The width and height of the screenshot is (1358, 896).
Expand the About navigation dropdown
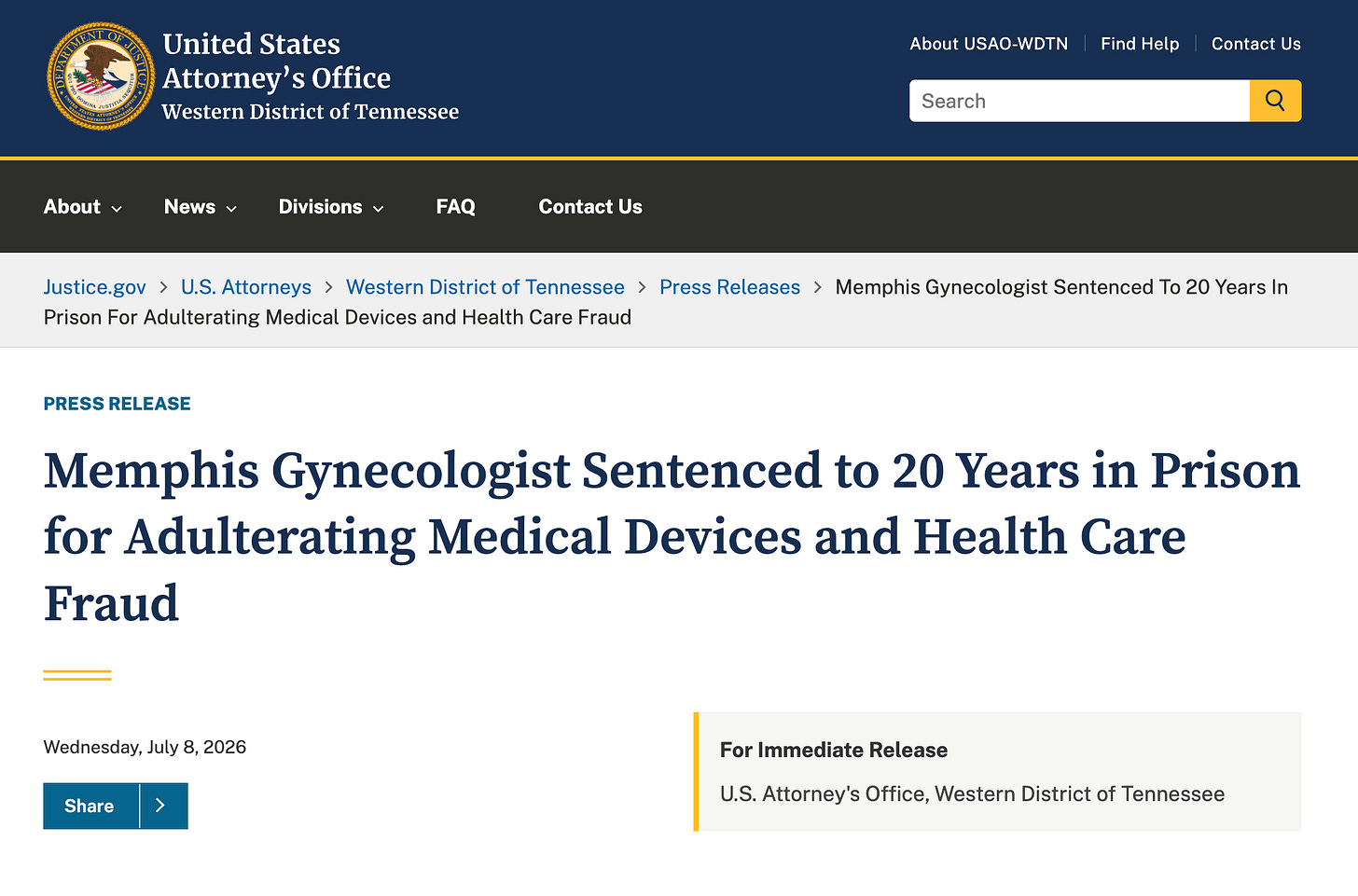click(83, 207)
